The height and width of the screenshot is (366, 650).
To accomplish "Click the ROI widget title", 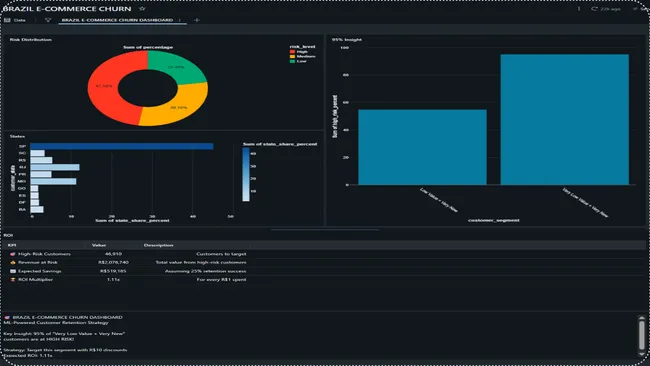I will [x=8, y=235].
